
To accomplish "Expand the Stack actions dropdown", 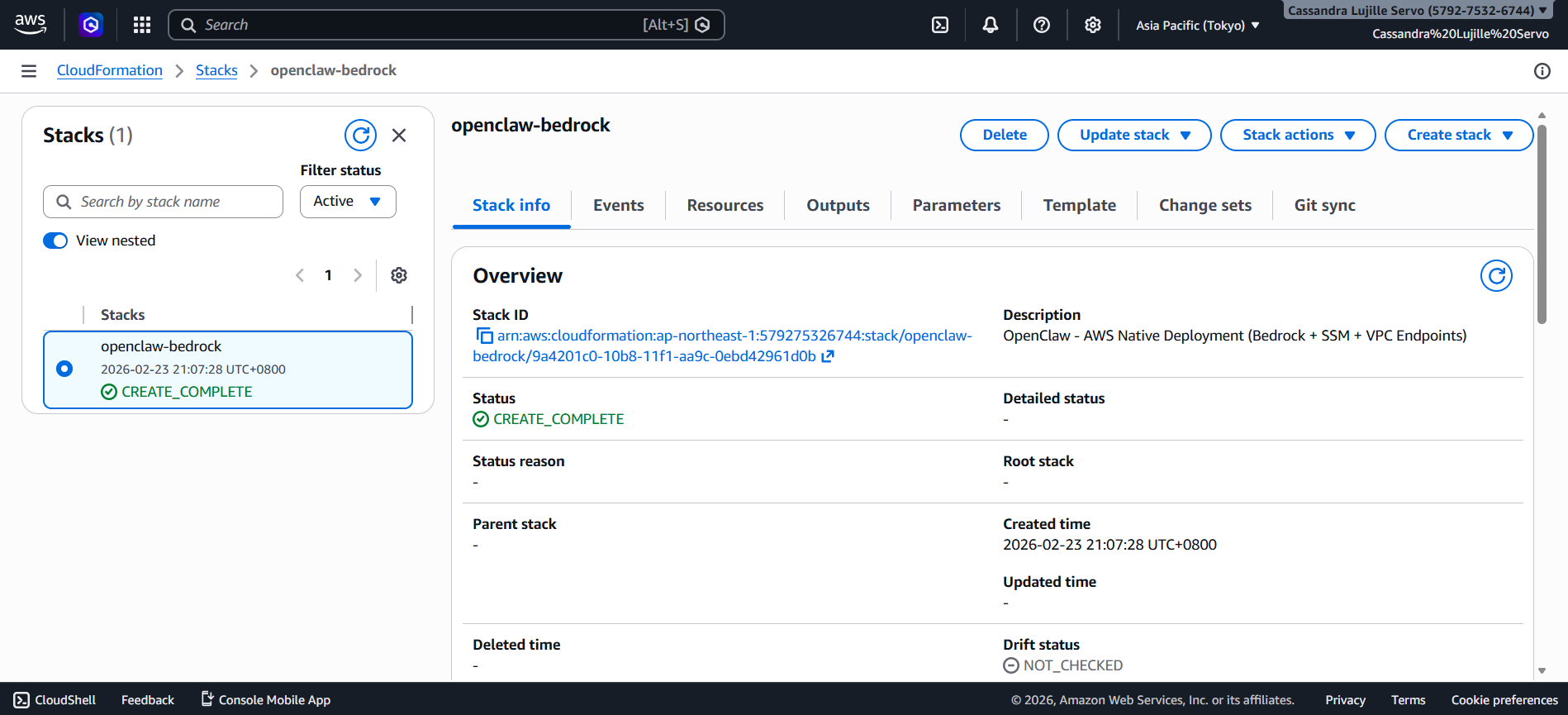I will point(1298,135).
